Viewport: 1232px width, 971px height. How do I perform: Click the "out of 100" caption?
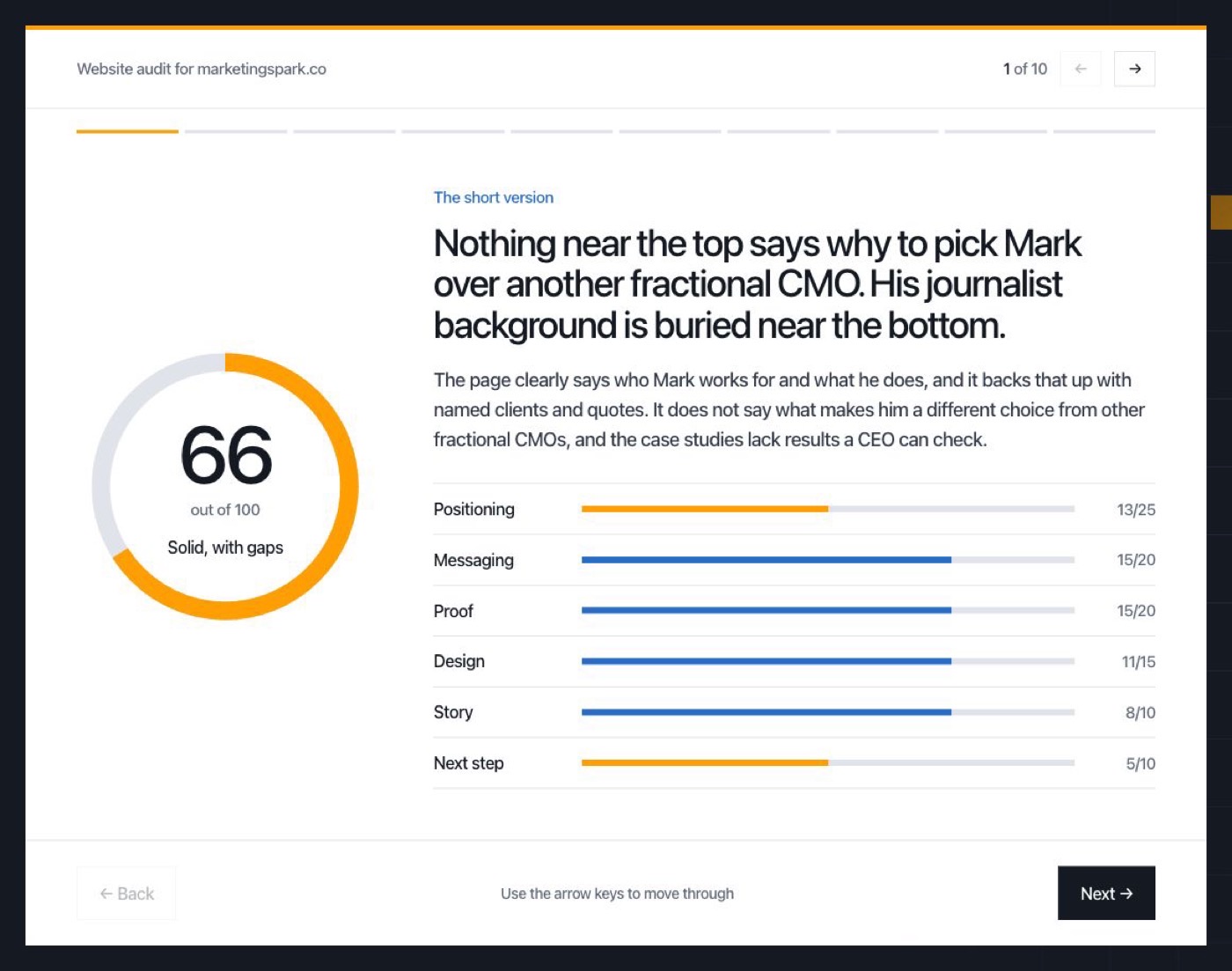click(x=225, y=510)
